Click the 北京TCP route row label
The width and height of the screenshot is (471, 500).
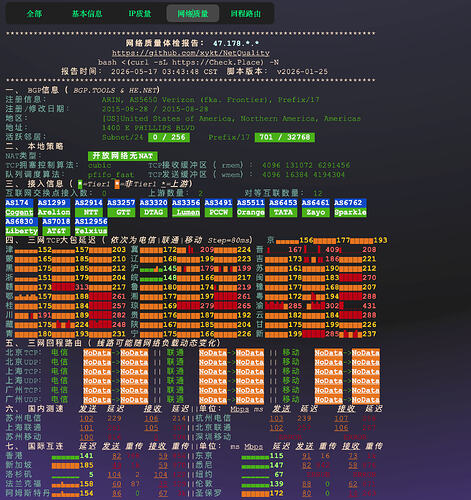tap(23, 353)
